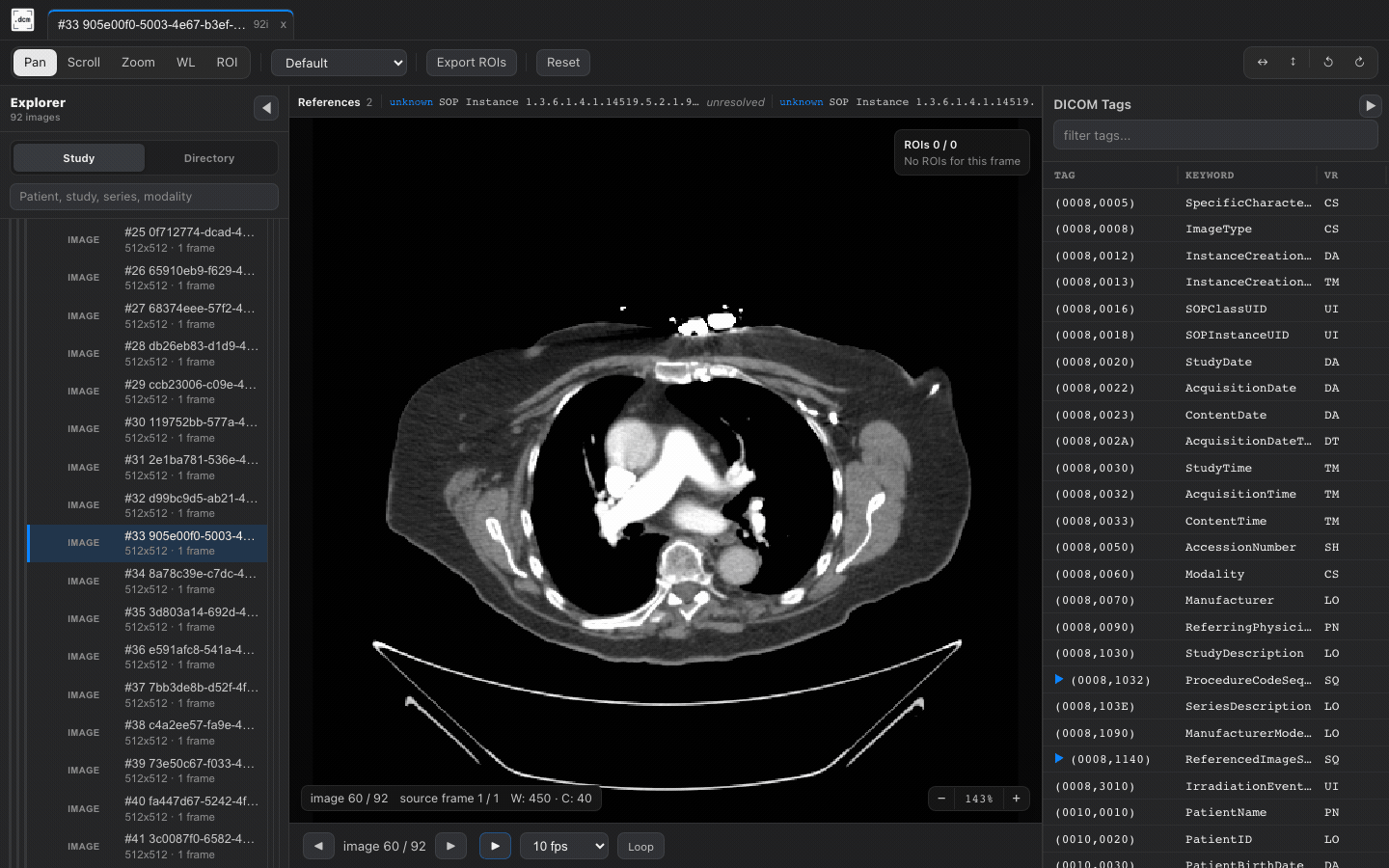Click the Modality tag row
Screen dimensions: 1389x868
pyautogui.click(x=1215, y=574)
